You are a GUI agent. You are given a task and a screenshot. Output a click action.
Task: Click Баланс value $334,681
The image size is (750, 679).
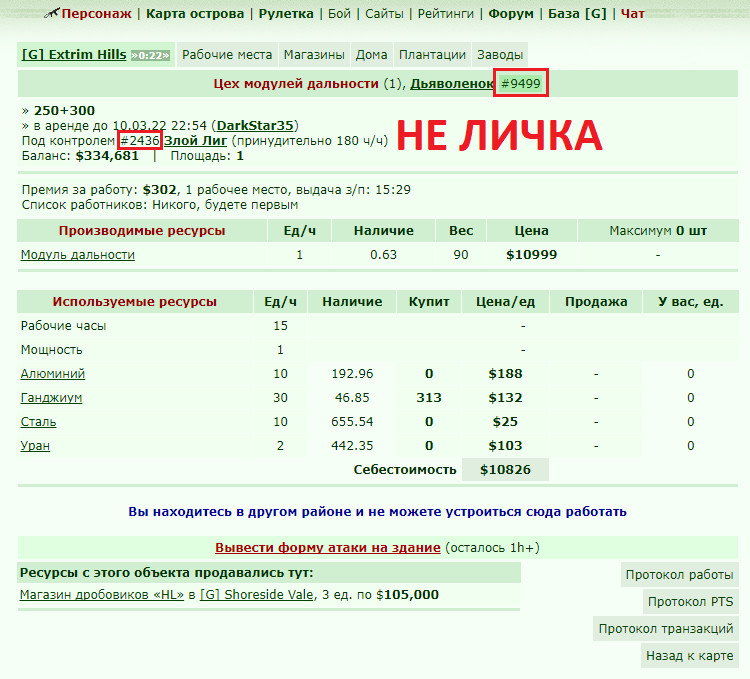point(107,156)
